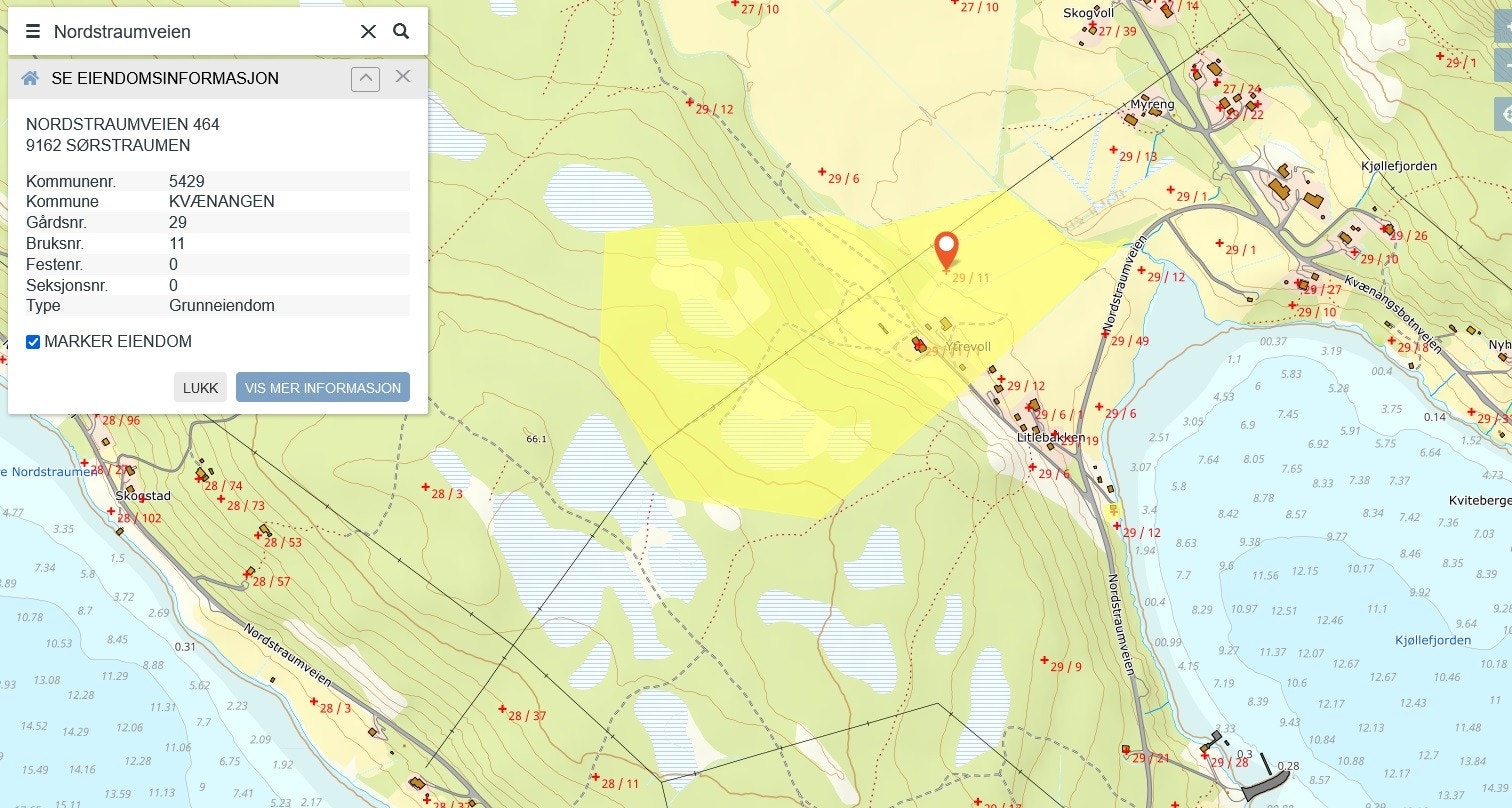Screen dimensions: 1512x808
Task: Open VIS MER INFORMASJON
Action: [323, 388]
